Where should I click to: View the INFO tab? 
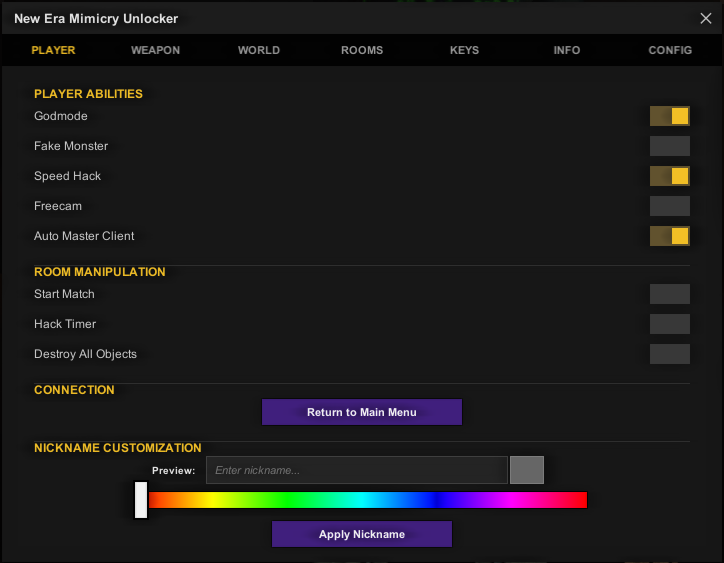tap(567, 50)
